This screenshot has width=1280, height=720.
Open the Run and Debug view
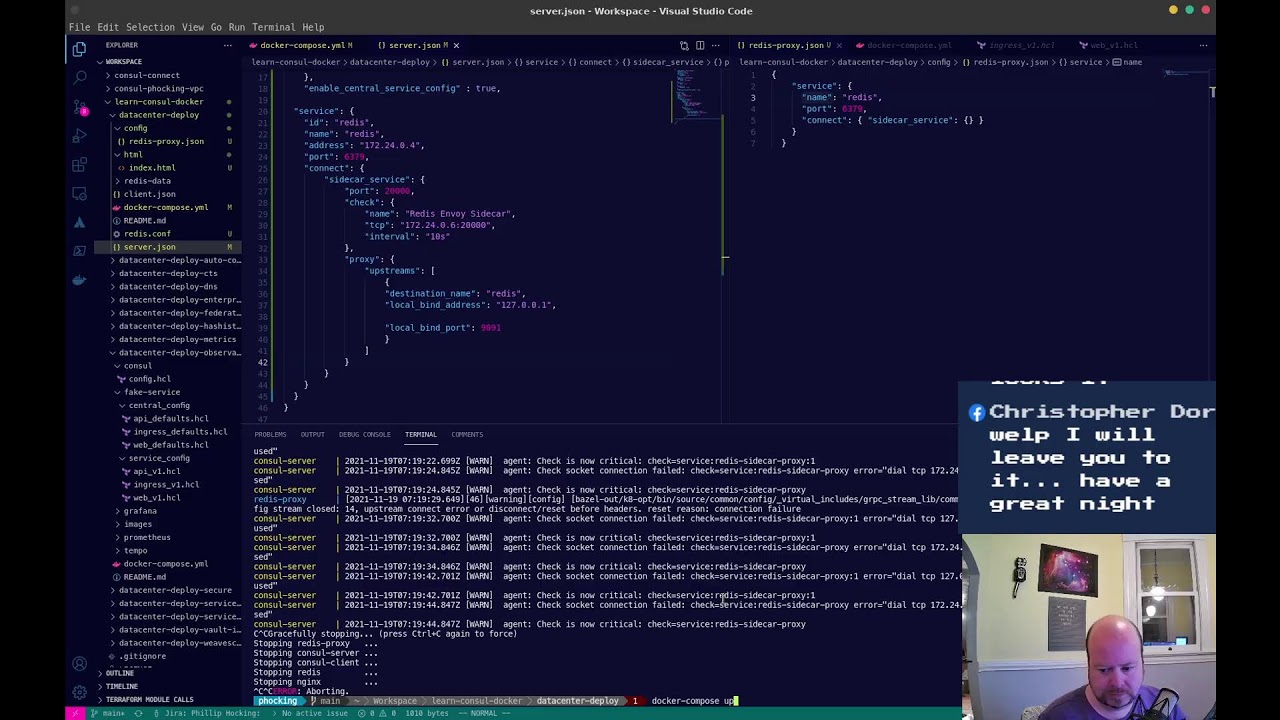[79, 135]
